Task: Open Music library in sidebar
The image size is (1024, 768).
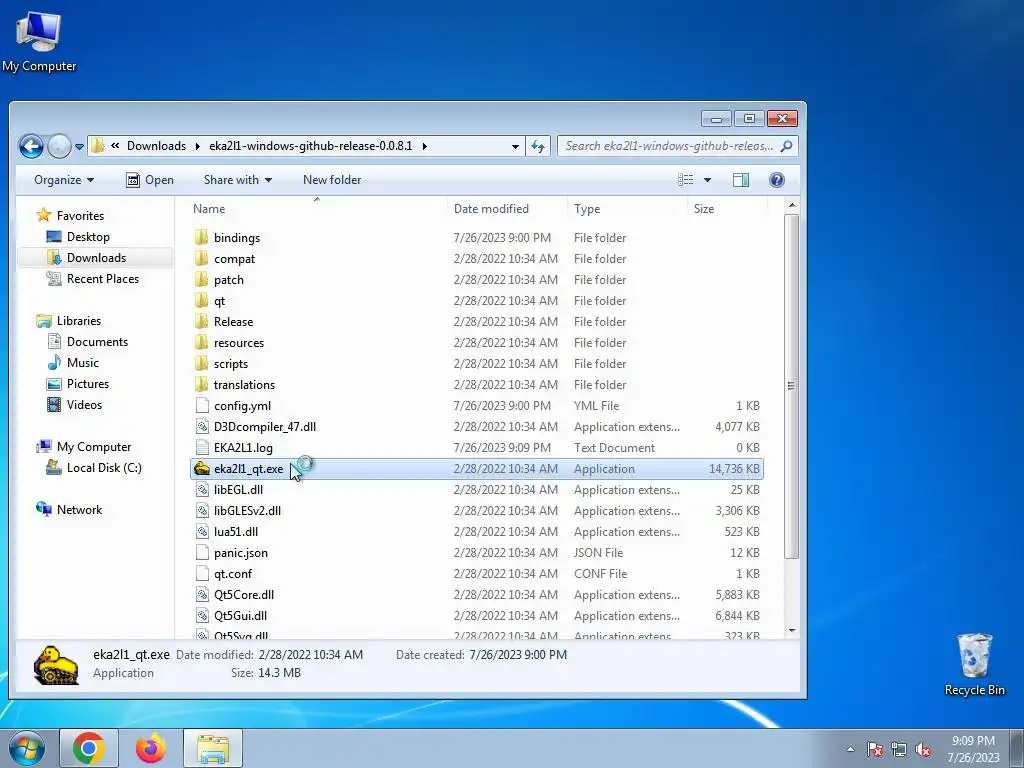Action: pyautogui.click(x=82, y=362)
